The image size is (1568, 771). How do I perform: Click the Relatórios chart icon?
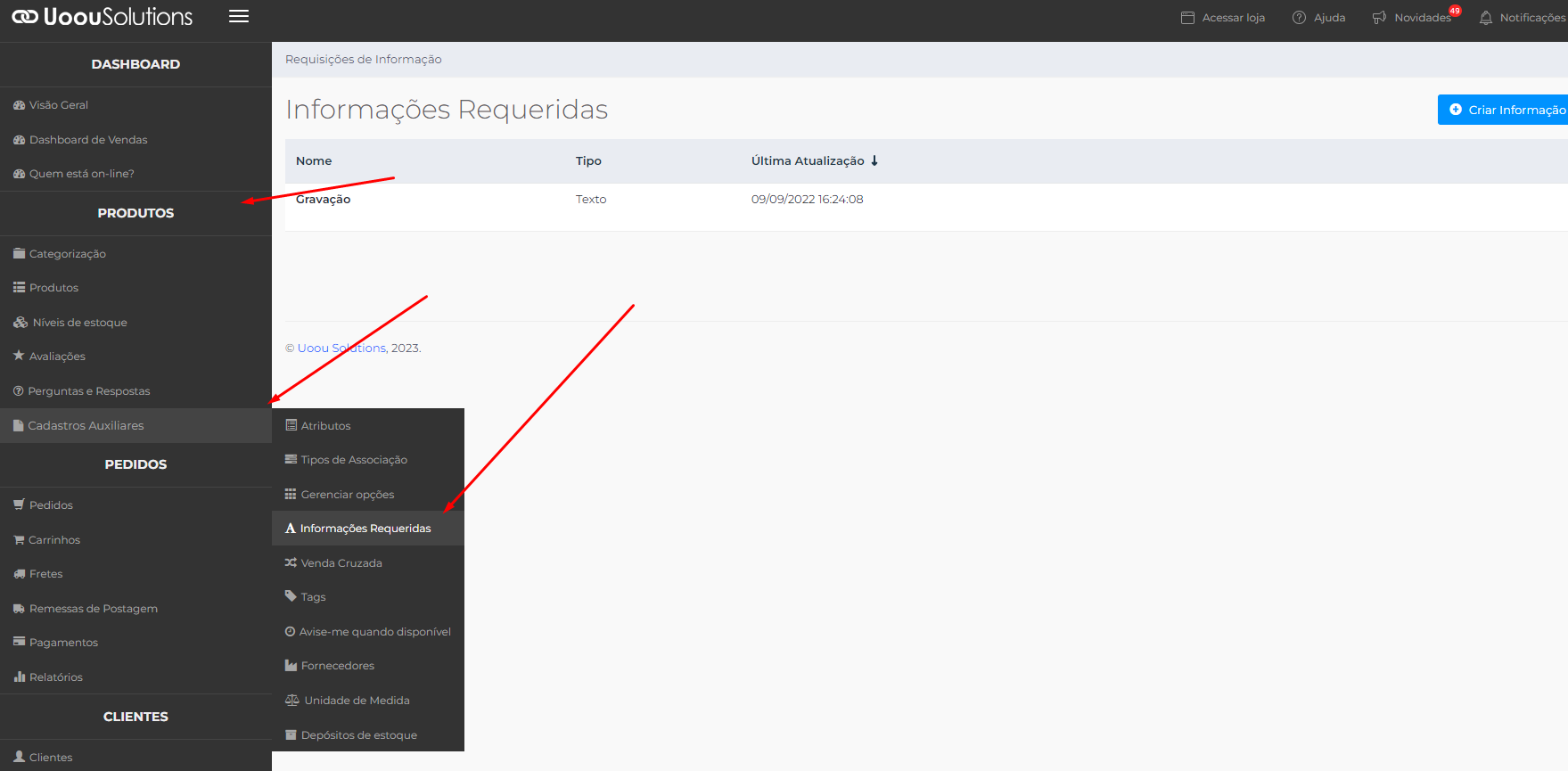(19, 677)
